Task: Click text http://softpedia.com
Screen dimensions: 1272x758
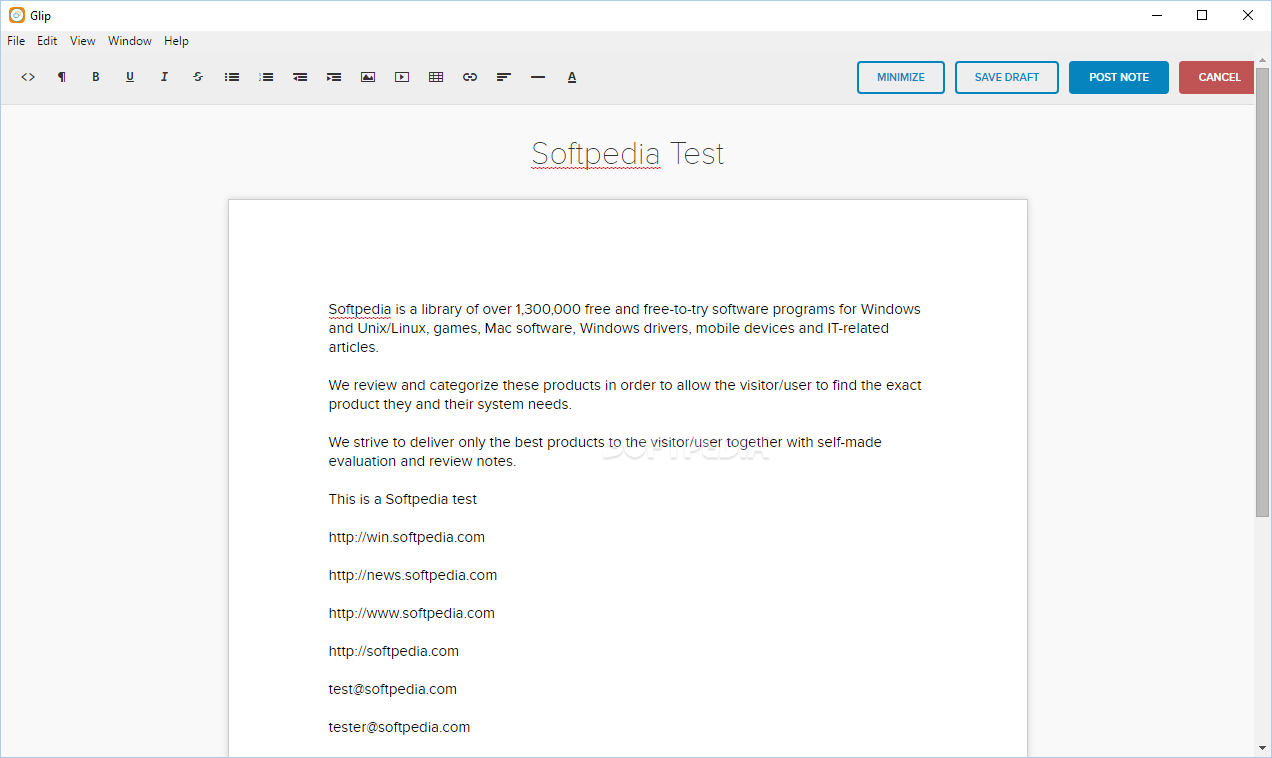Action: (394, 651)
